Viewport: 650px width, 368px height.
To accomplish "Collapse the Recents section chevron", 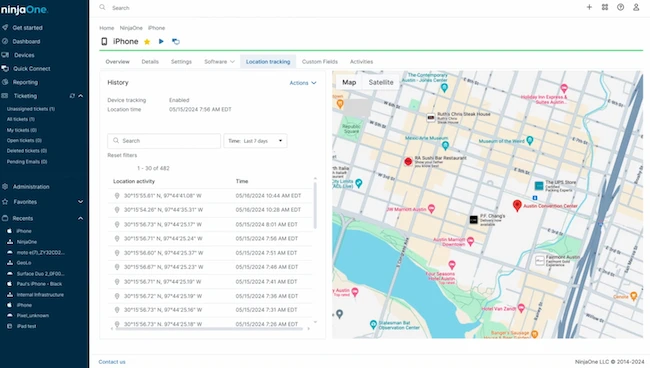I will (x=80, y=218).
